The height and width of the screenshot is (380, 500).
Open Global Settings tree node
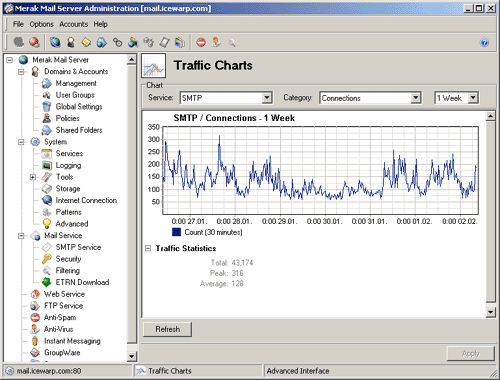point(79,107)
